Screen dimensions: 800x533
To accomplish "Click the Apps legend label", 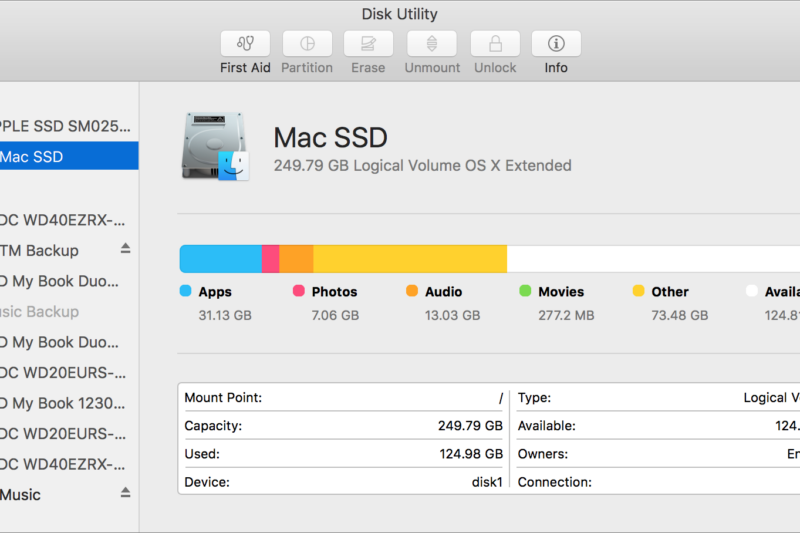I will (x=215, y=292).
